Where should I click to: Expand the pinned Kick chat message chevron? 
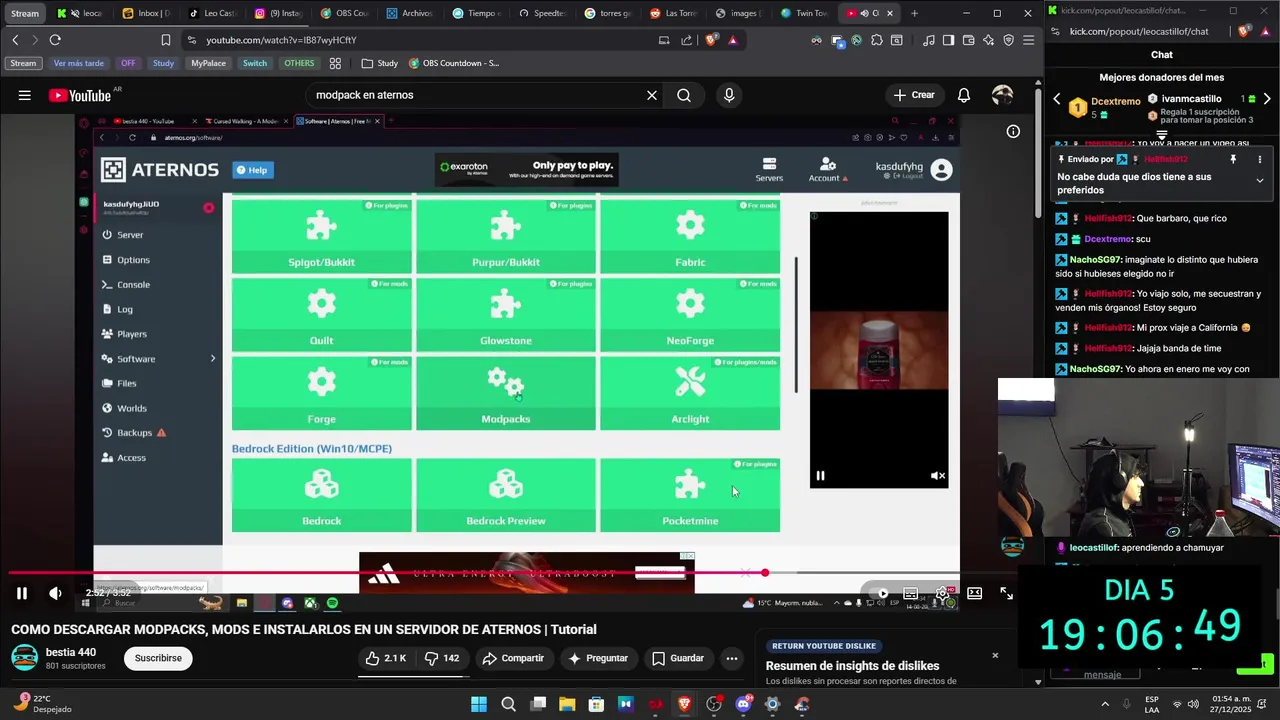pos(1260,181)
